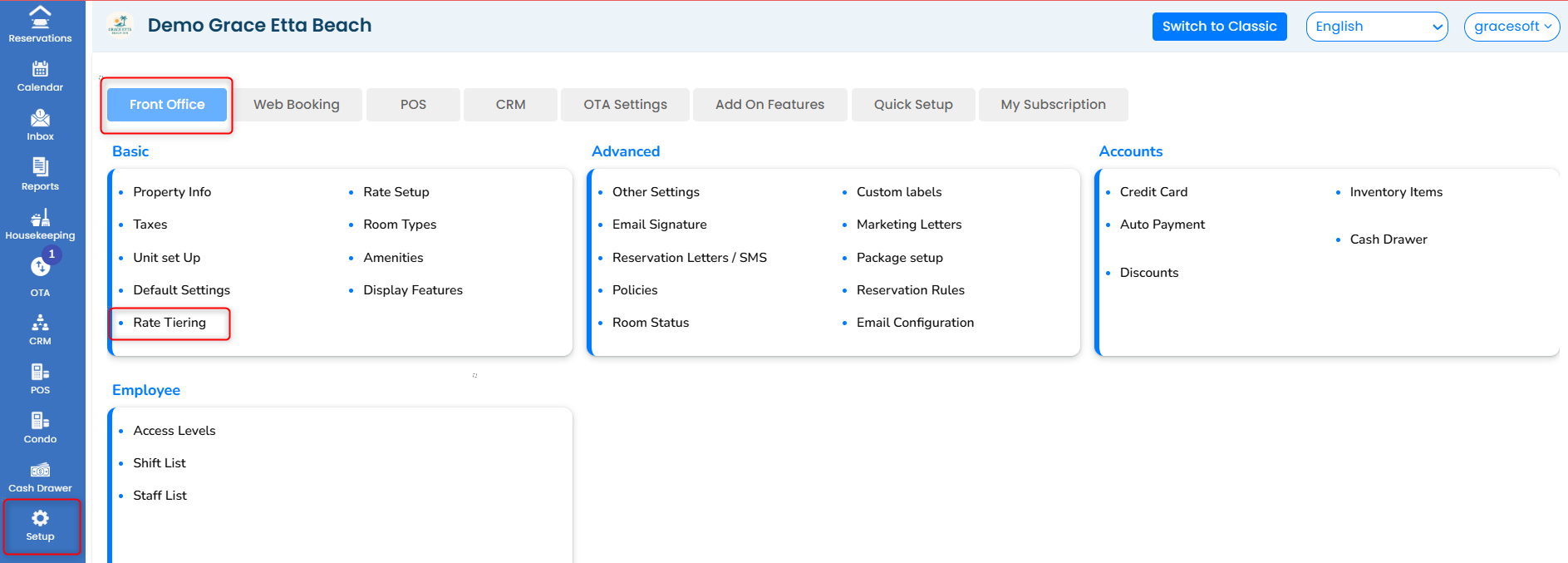1568x563 pixels.
Task: Open the Property Info link
Action: (x=172, y=192)
